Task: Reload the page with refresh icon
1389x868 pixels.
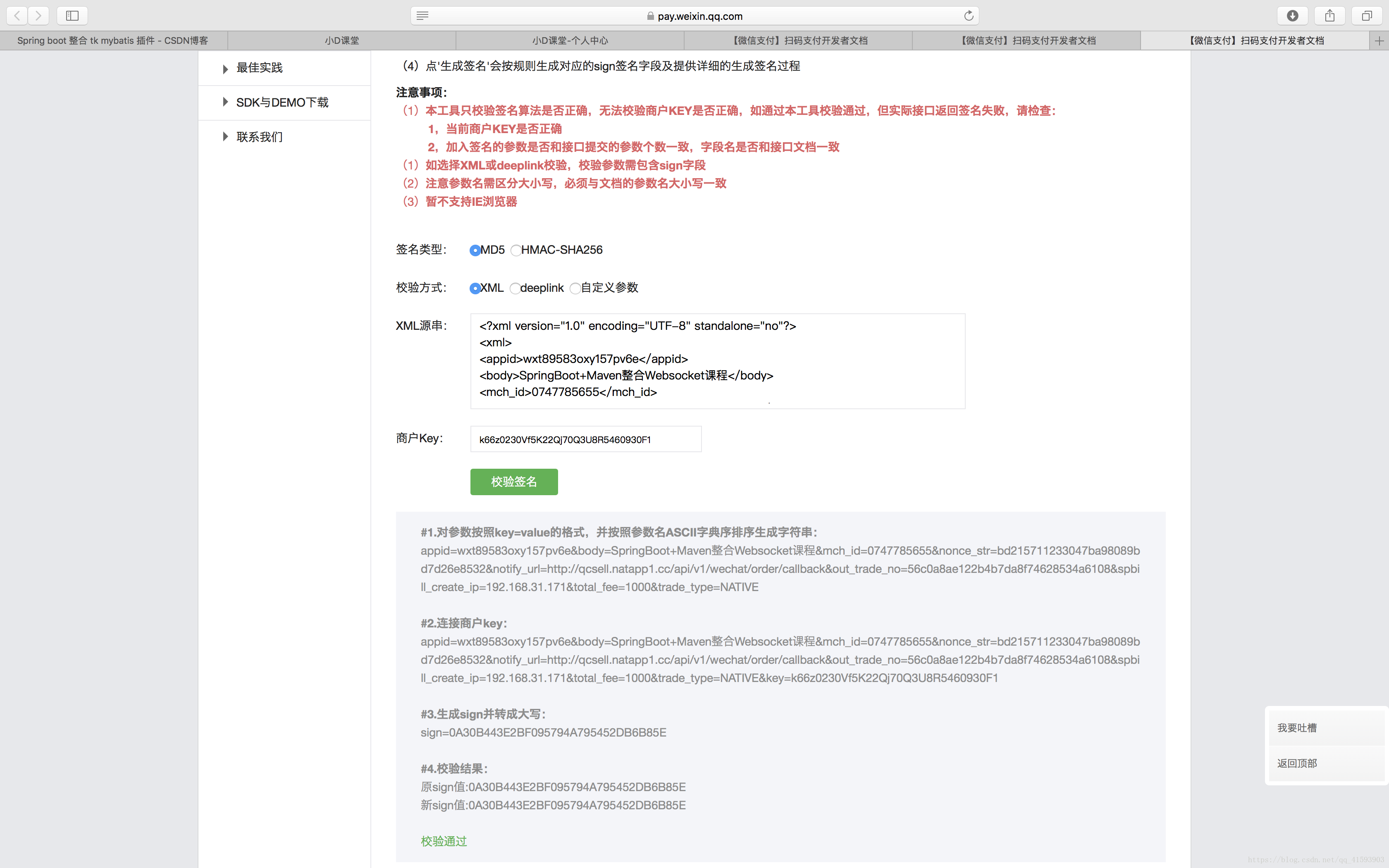Action: [x=969, y=16]
